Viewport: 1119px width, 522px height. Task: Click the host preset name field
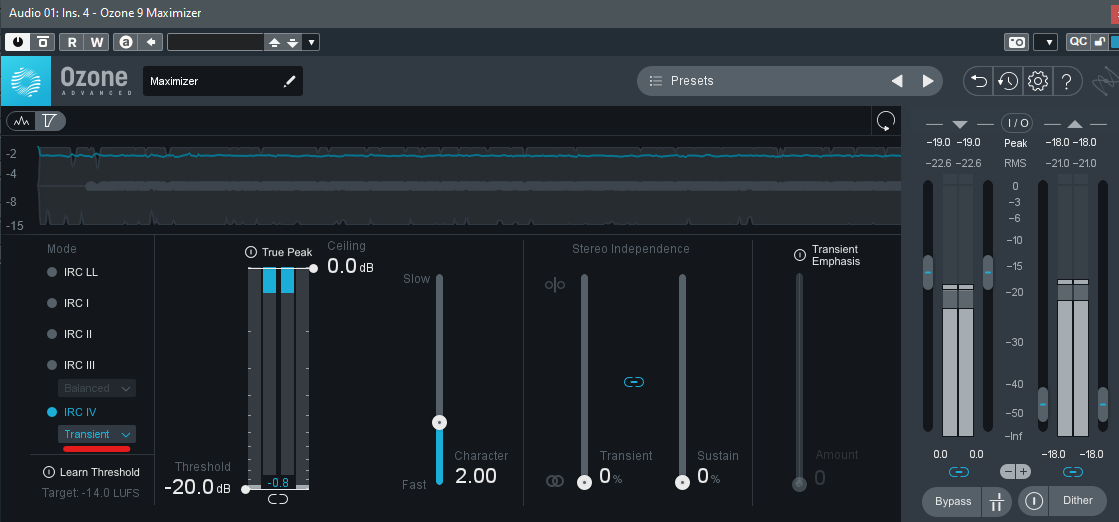tap(216, 42)
